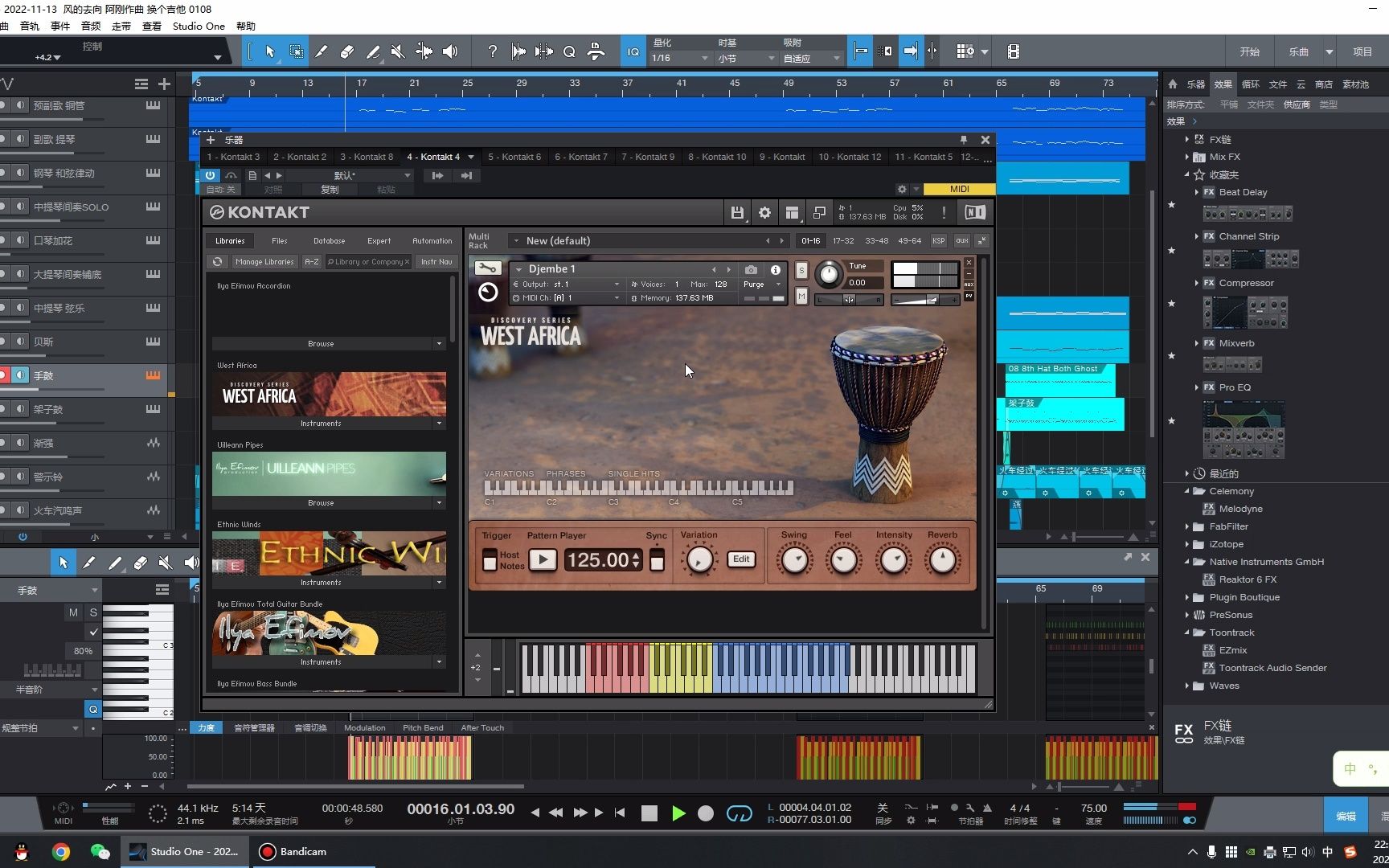Screen dimensions: 1389x868
Task: Toggle Host Notes trigger switch
Action: coord(490,560)
